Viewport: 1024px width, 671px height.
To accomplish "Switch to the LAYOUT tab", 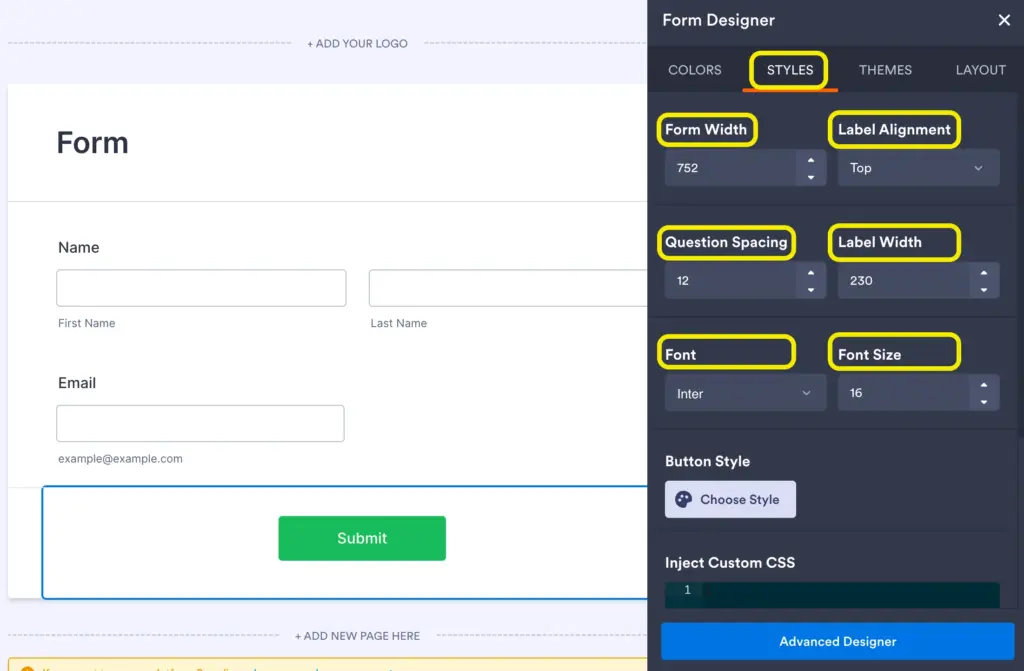I will point(979,70).
